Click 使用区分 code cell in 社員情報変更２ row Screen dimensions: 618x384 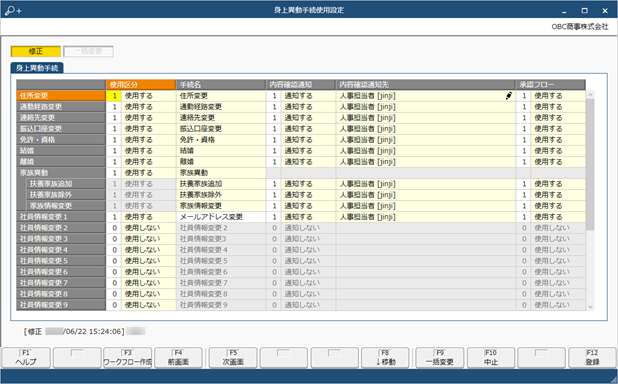[x=114, y=228]
